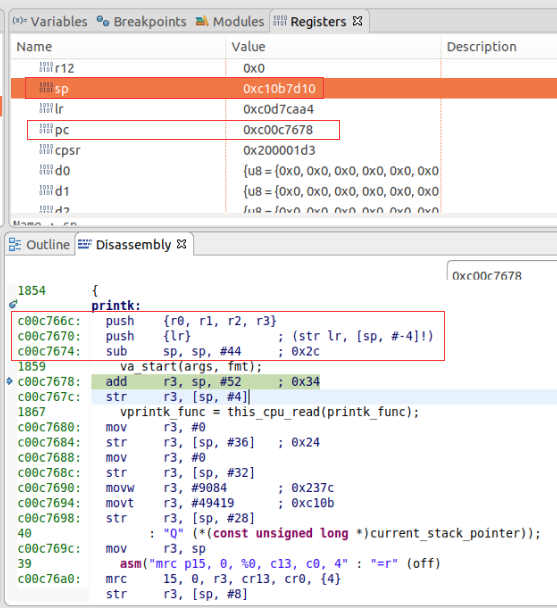Close the Registers view tab
The width and height of the screenshot is (557, 608).
[358, 21]
